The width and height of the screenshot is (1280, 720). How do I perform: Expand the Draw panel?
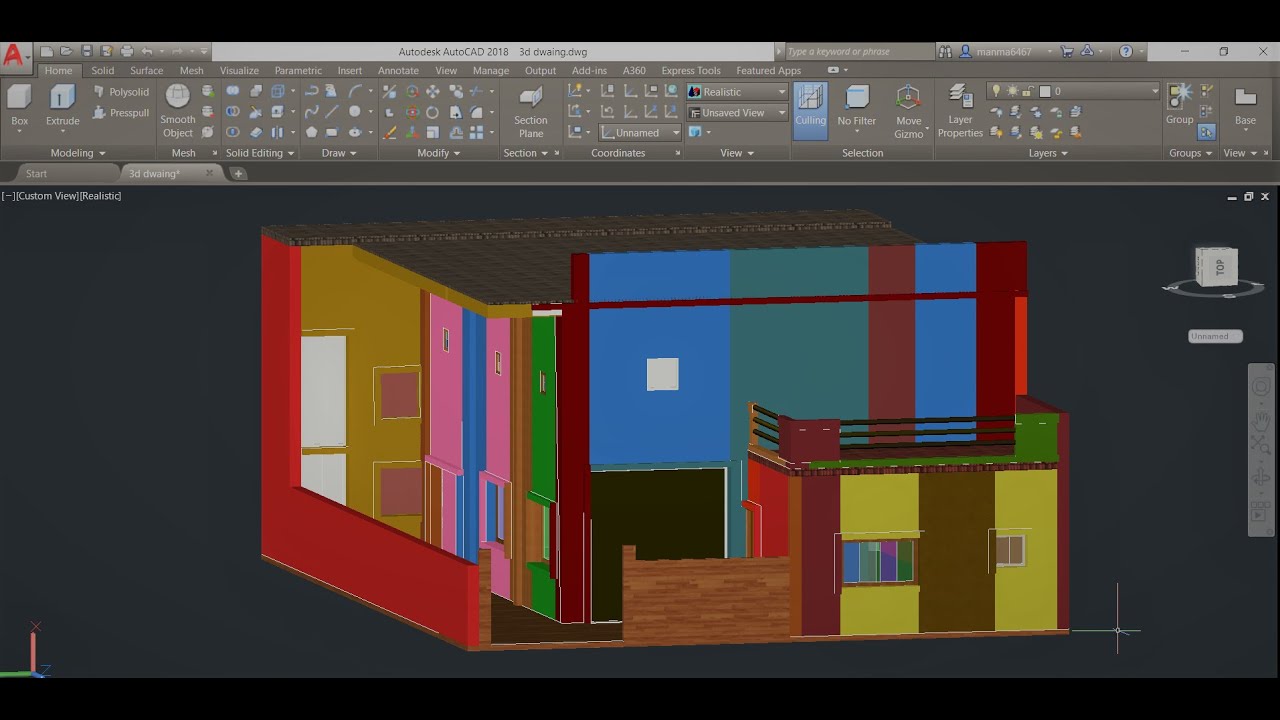point(339,153)
